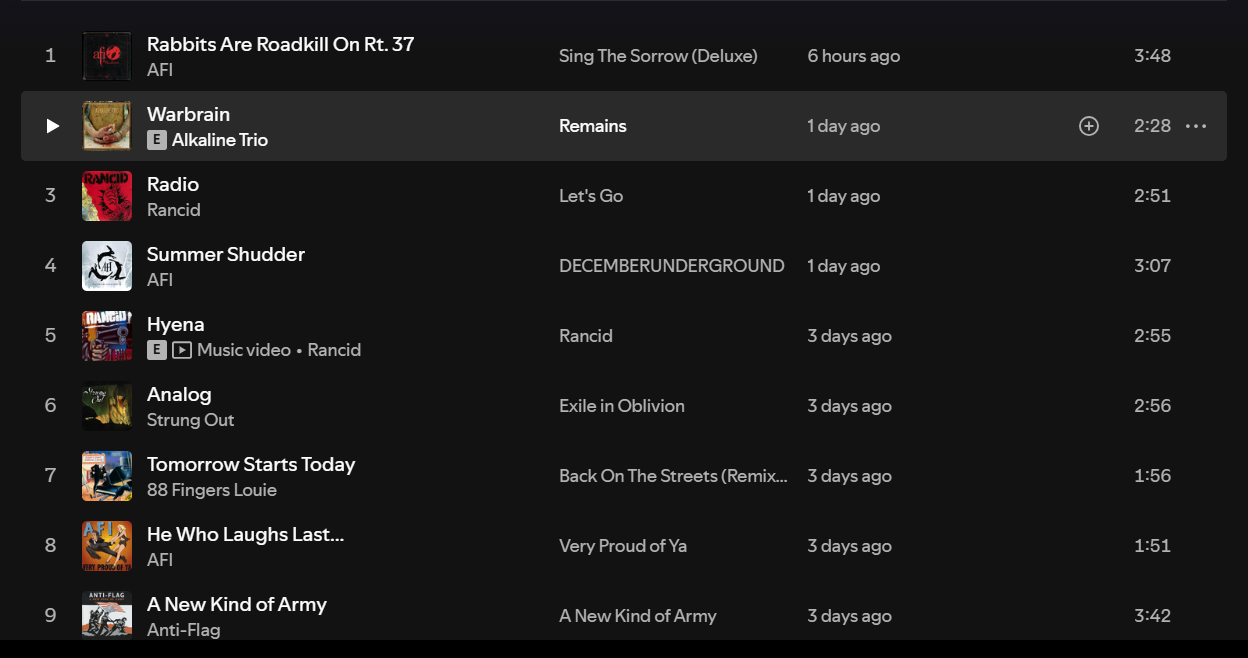Click the 3:48 duration
Screen dimensions: 1248x658
click(x=1152, y=56)
